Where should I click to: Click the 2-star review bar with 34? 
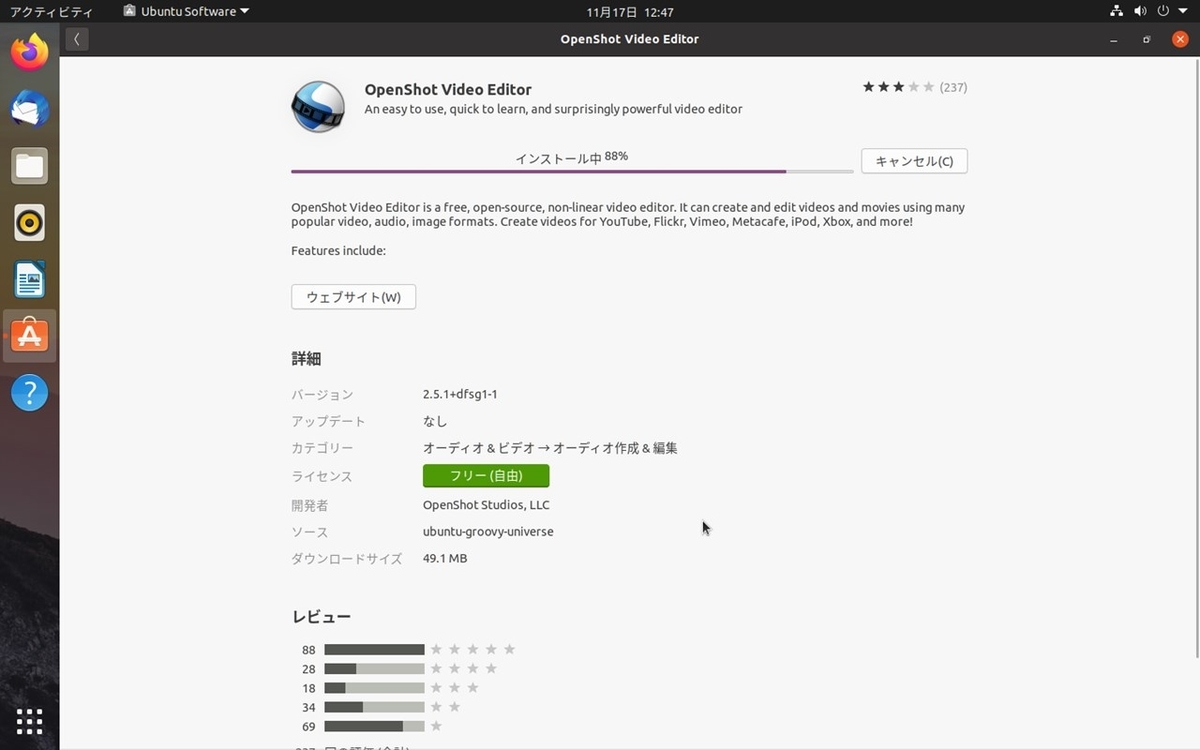tap(374, 707)
